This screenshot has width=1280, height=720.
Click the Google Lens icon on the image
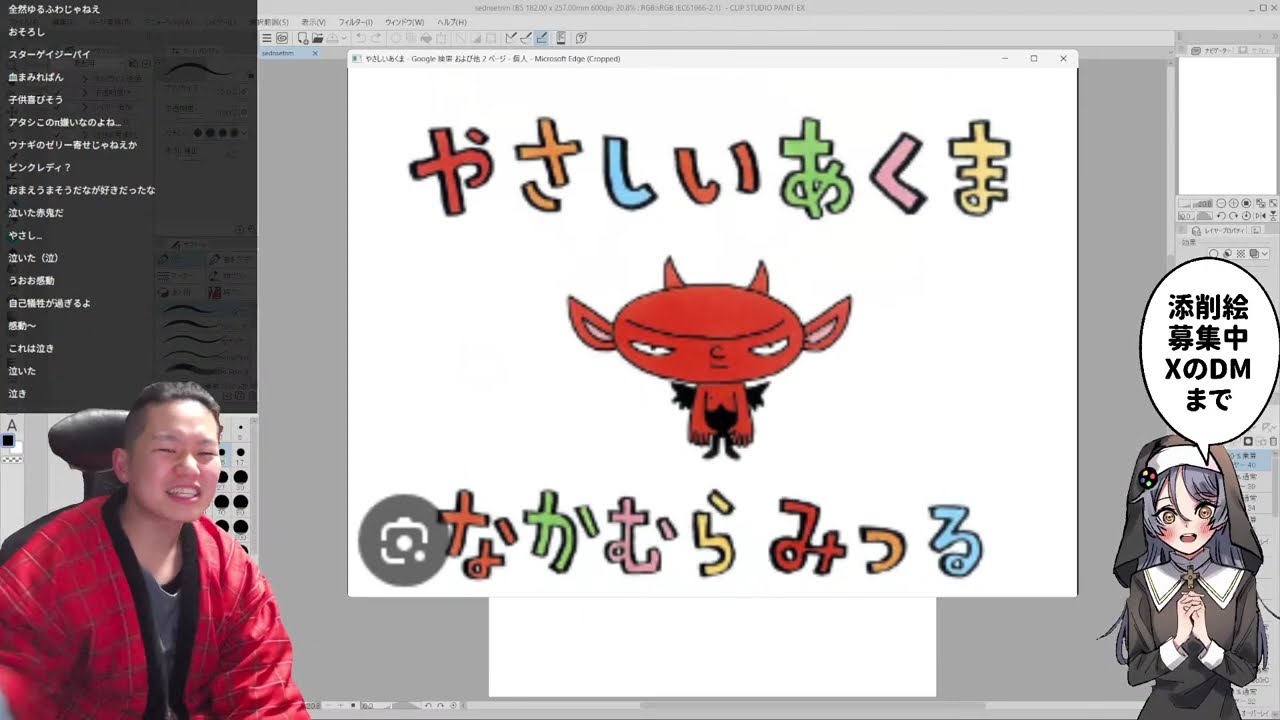(404, 540)
